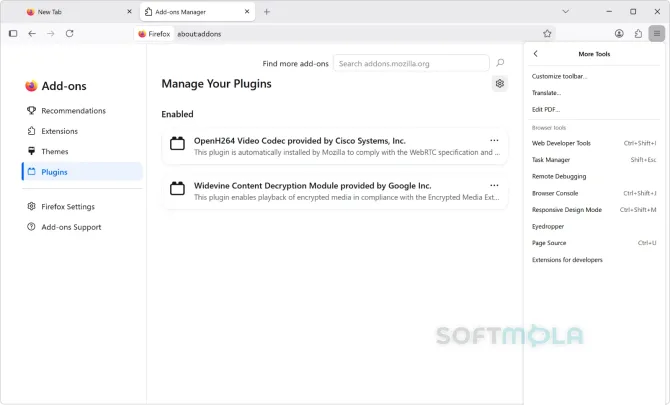Open more options for Widevine plugin
Screen dimensions: 670x405
pos(494,185)
